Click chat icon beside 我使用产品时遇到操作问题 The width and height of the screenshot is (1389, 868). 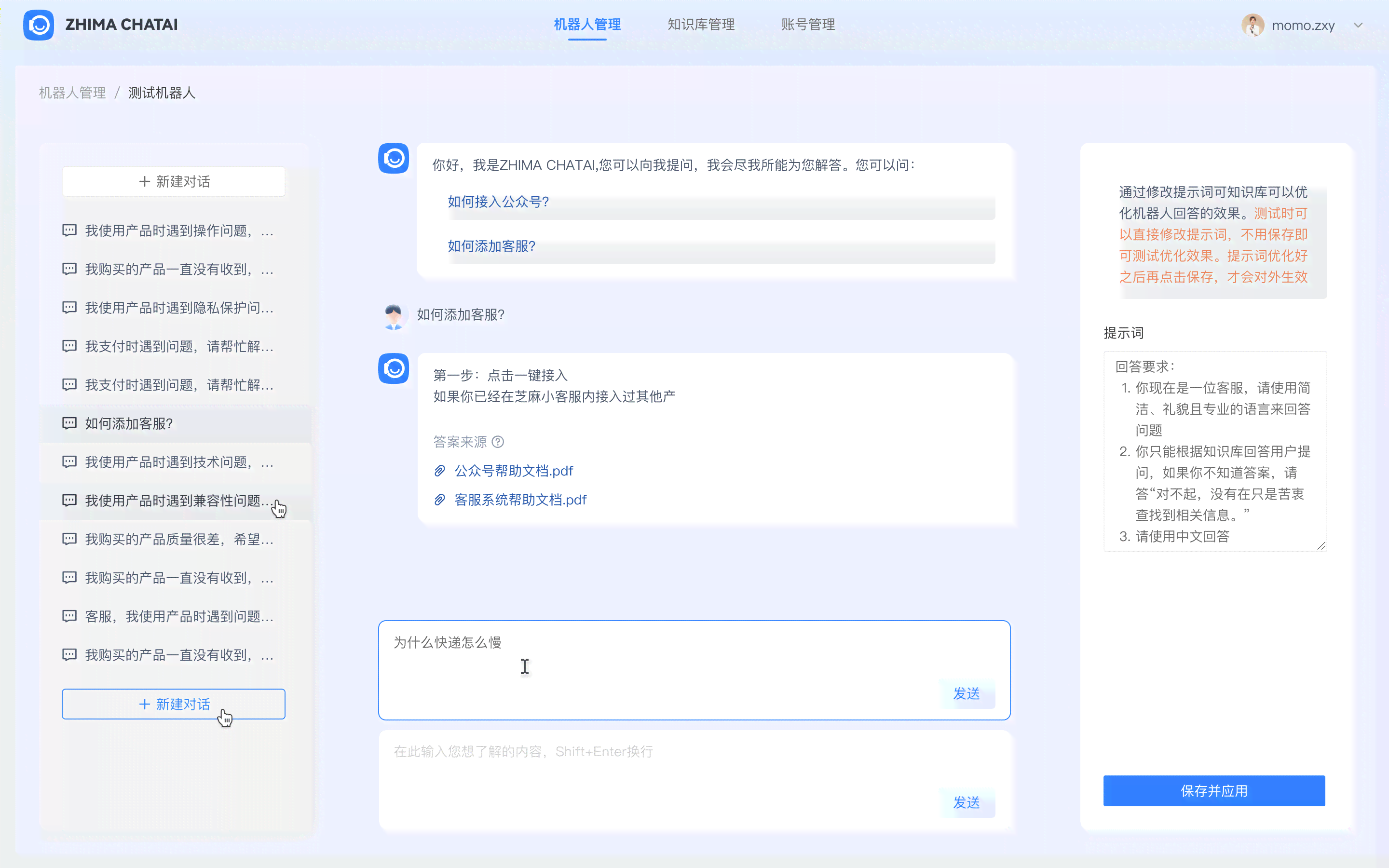(69, 231)
